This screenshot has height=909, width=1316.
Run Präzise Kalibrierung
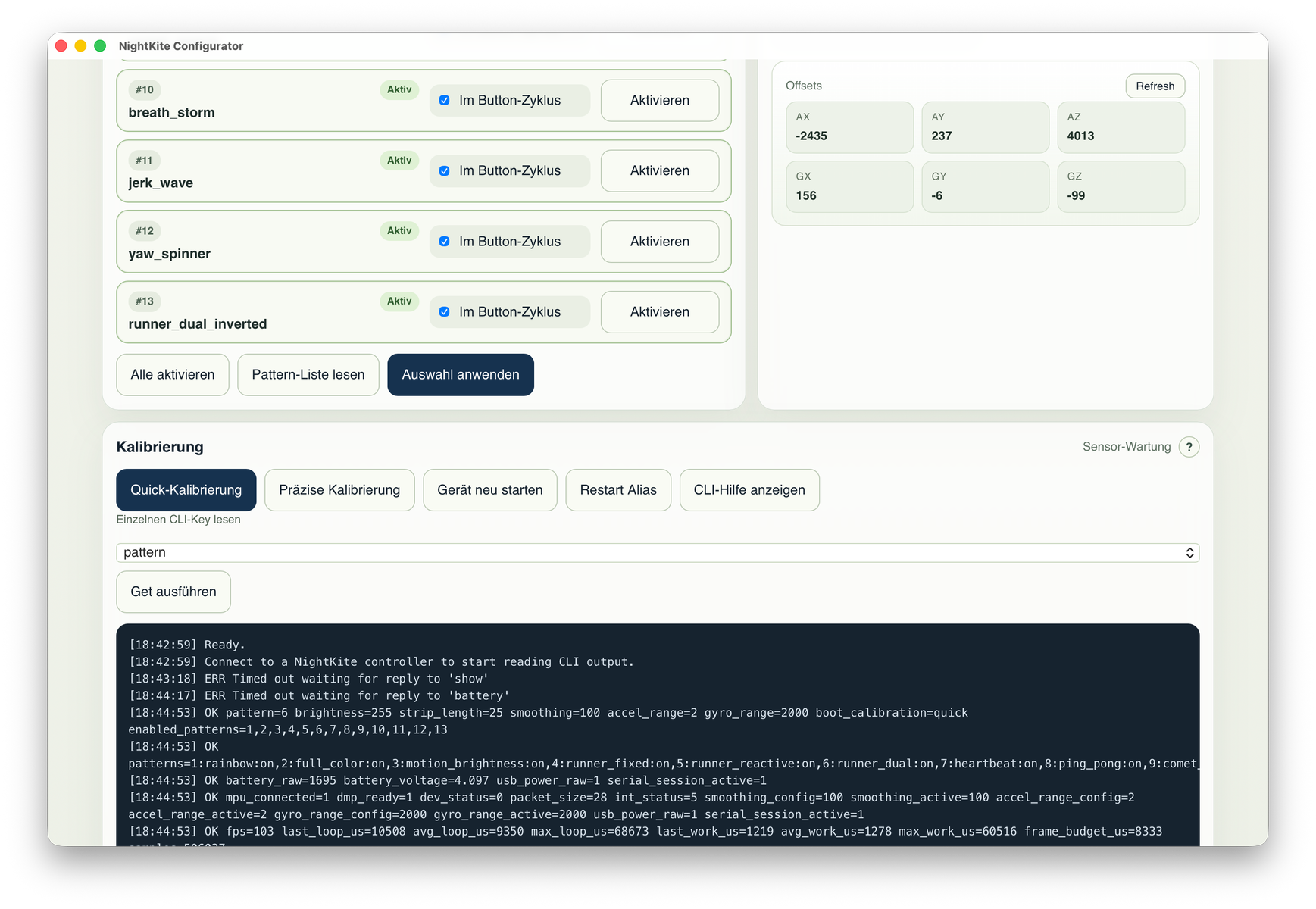(x=339, y=490)
